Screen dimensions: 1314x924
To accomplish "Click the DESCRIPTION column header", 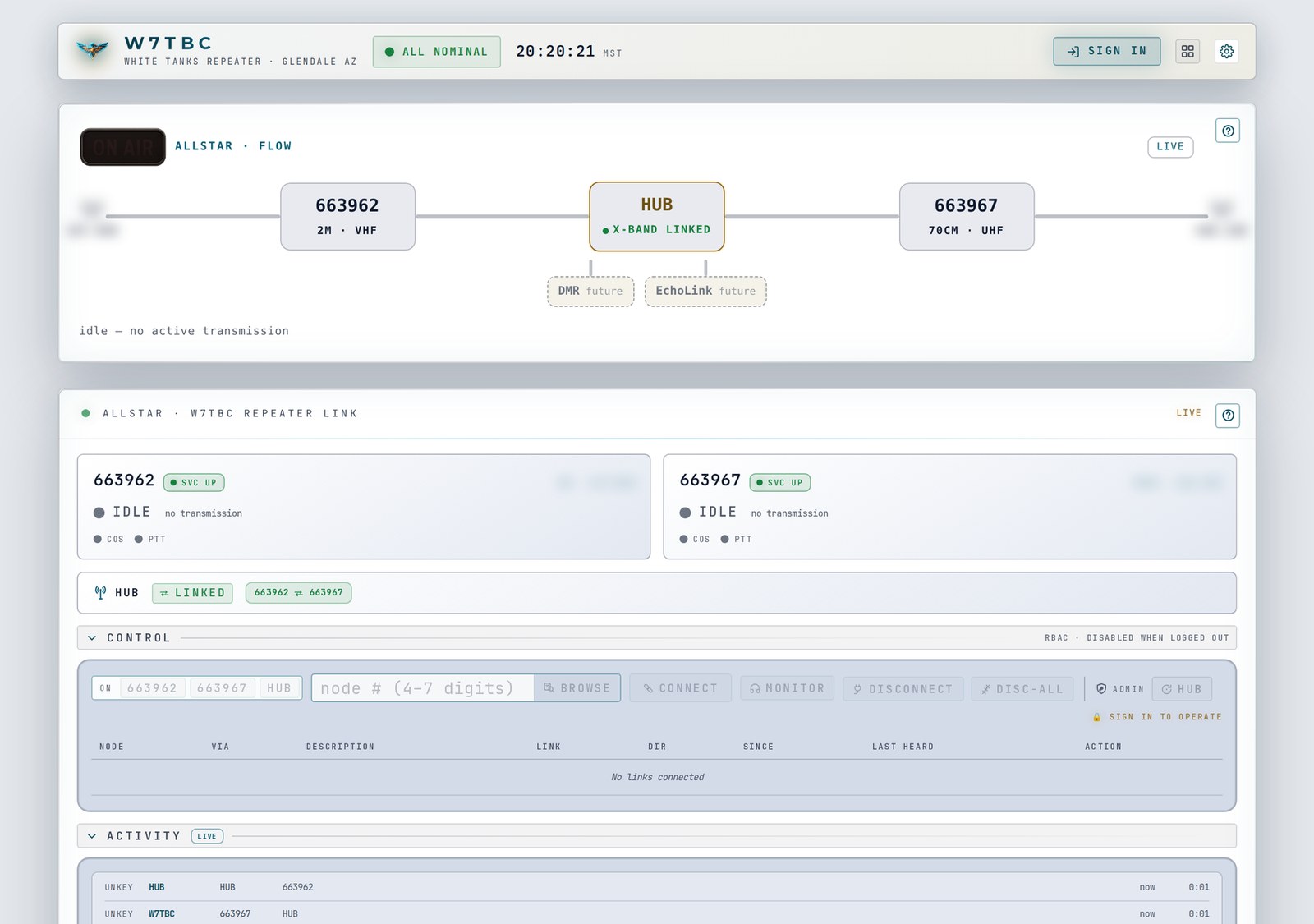I will 340,747.
